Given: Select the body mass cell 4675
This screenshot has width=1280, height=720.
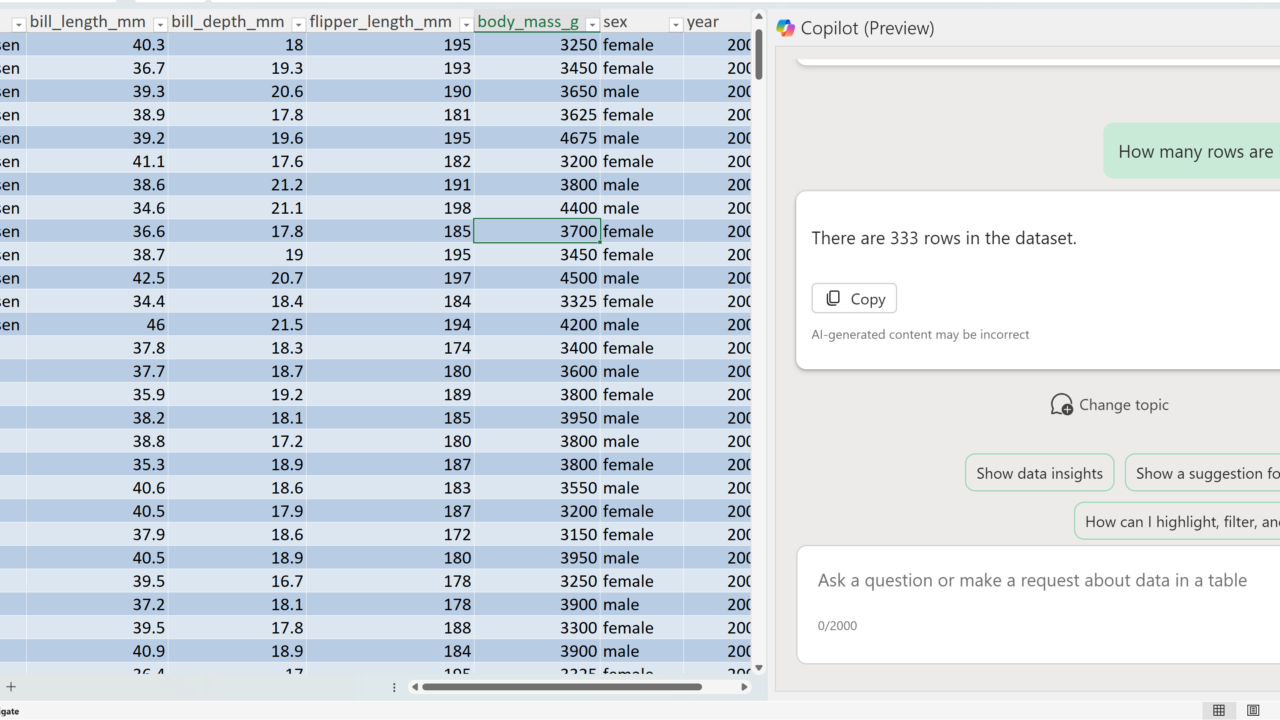Looking at the screenshot, I should click(537, 138).
